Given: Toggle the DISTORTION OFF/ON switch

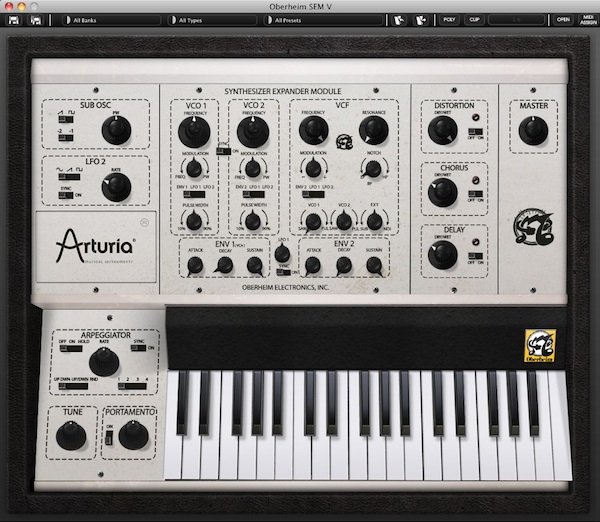Looking at the screenshot, I should pyautogui.click(x=476, y=132).
